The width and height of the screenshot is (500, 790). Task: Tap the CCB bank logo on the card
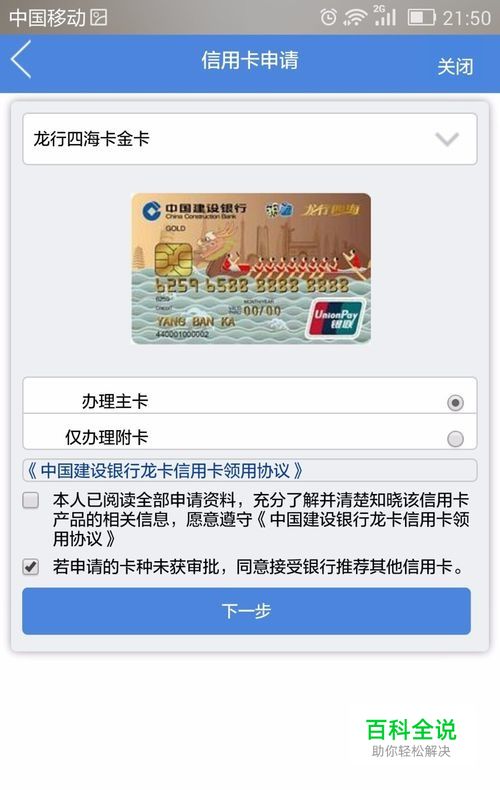coord(151,211)
